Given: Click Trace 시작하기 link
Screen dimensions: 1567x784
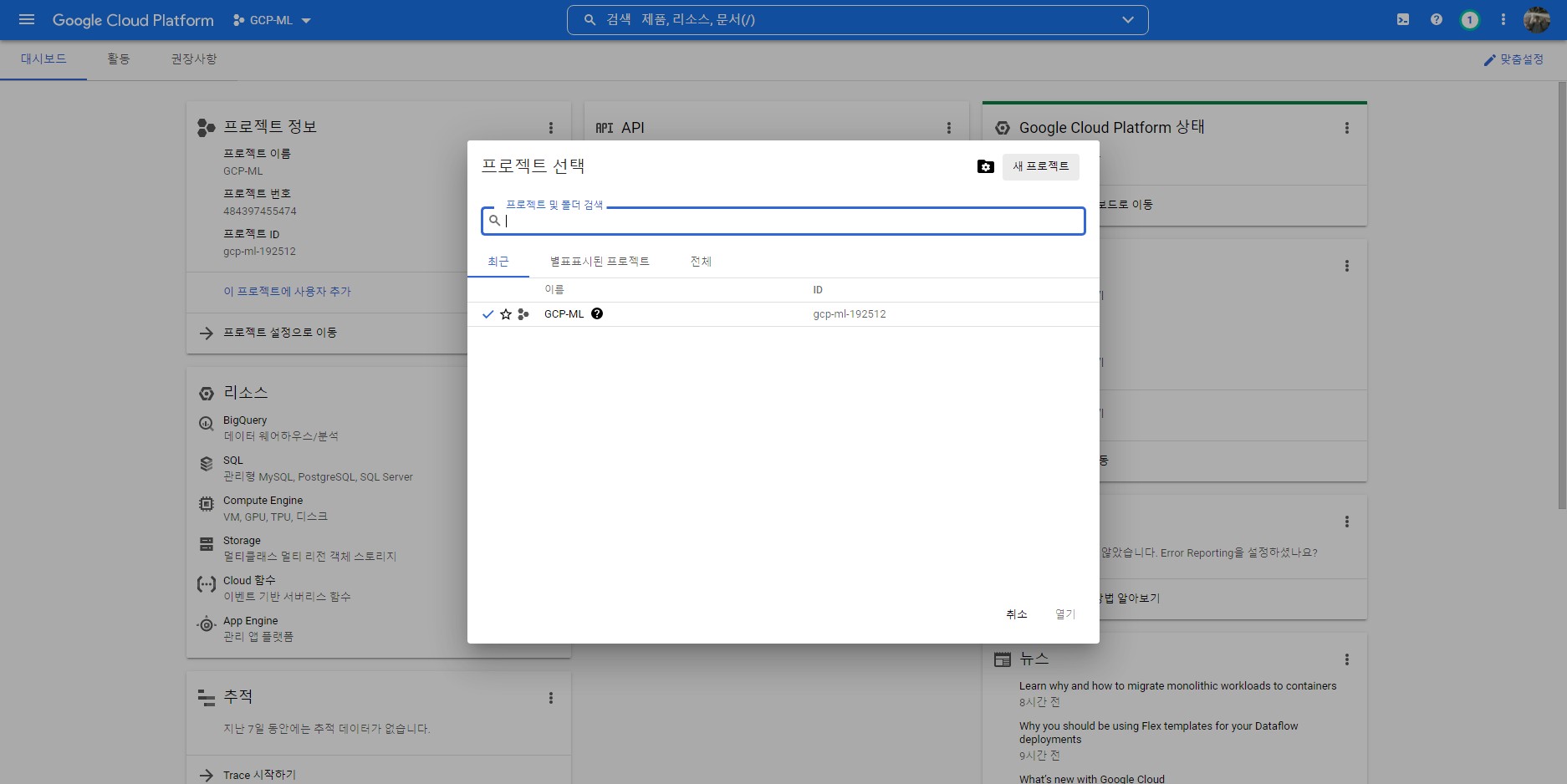Looking at the screenshot, I should pos(259,776).
